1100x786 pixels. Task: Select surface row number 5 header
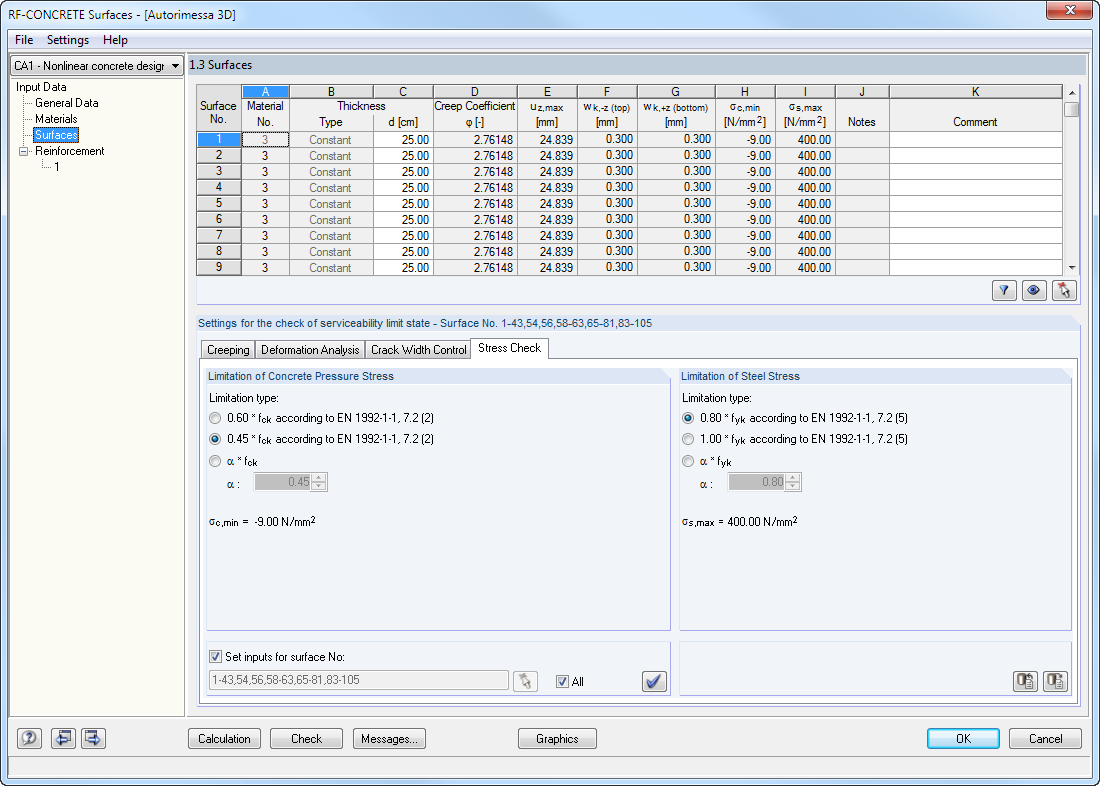click(219, 204)
